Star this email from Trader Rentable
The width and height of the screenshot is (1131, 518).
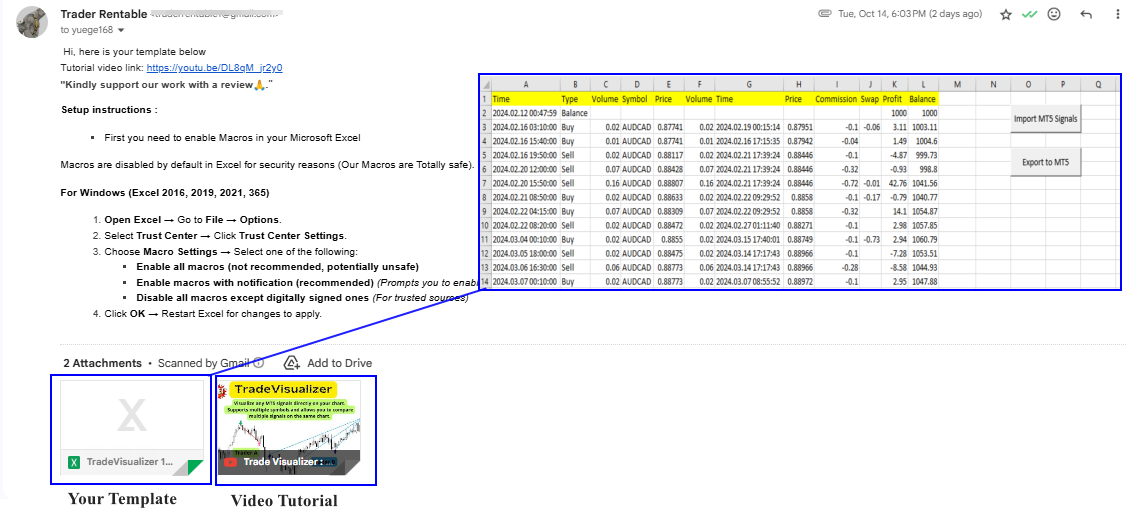[1005, 14]
